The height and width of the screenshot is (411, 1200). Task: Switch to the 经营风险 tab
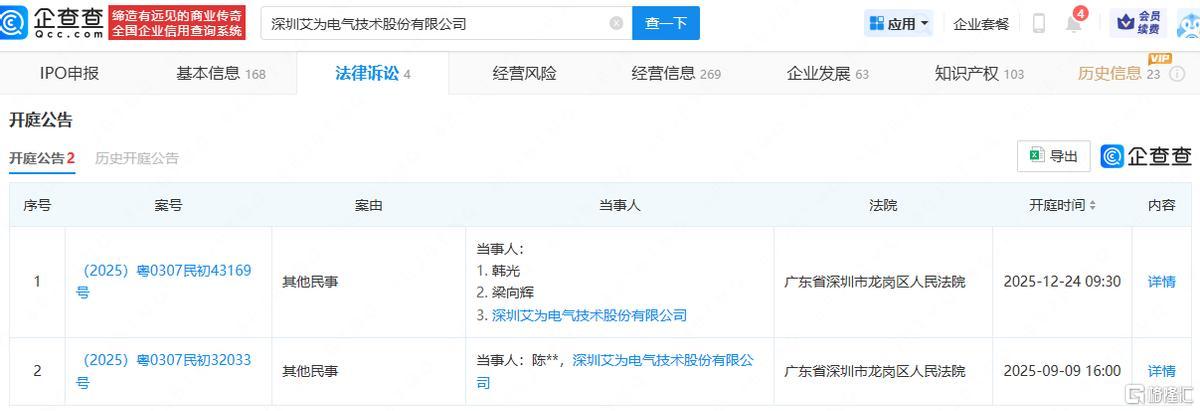[x=524, y=73]
